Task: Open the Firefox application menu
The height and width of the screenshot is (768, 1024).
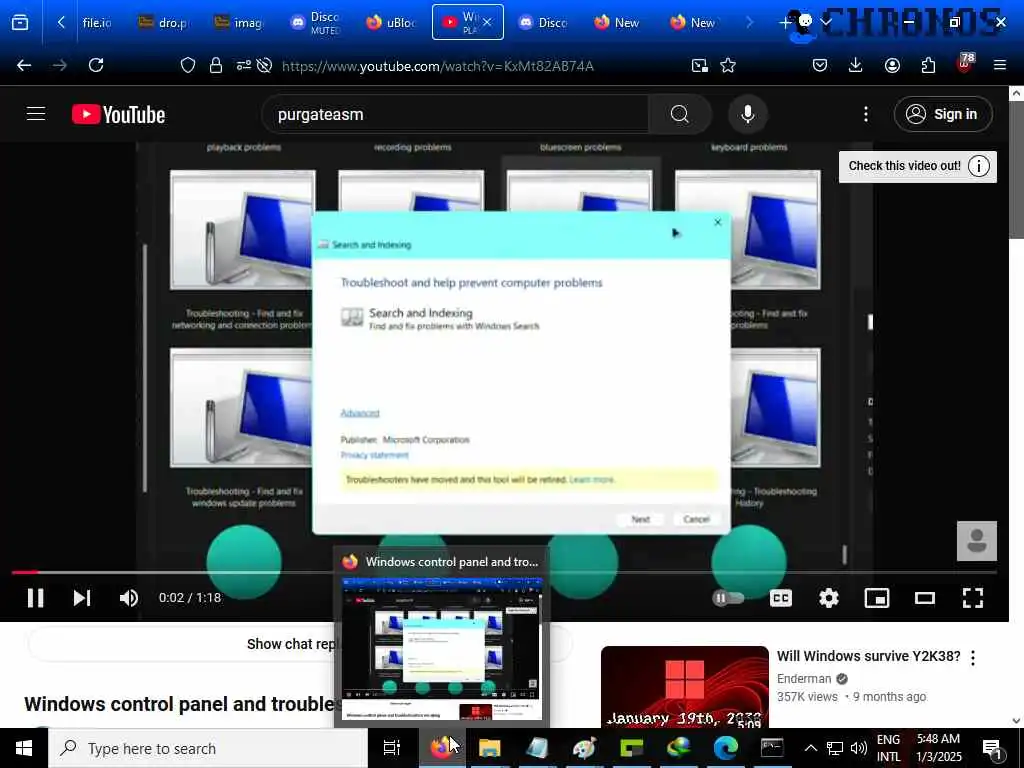Action: 999,65
